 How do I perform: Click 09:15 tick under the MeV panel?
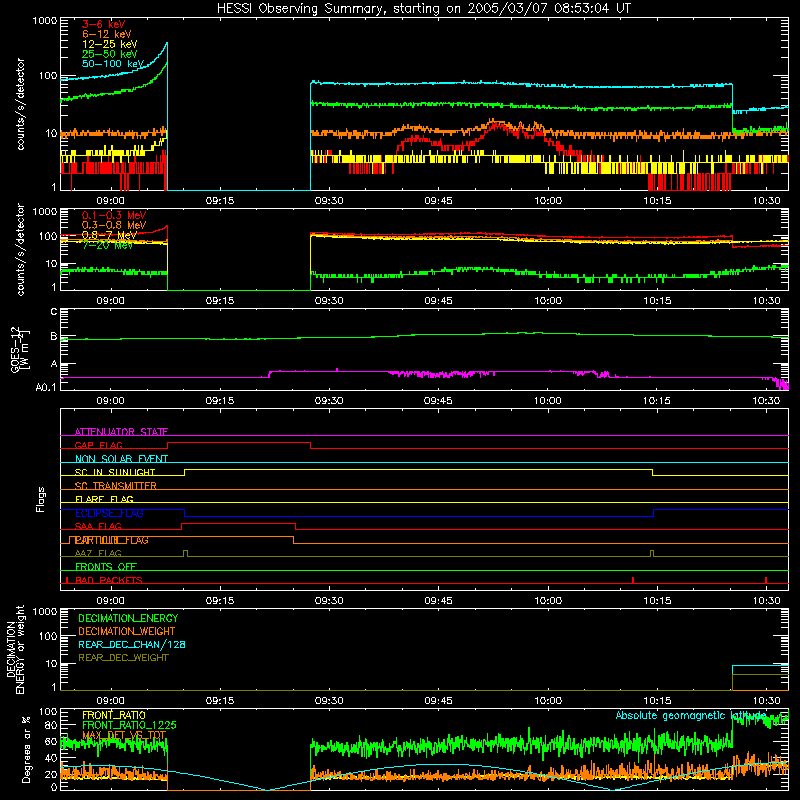click(220, 301)
